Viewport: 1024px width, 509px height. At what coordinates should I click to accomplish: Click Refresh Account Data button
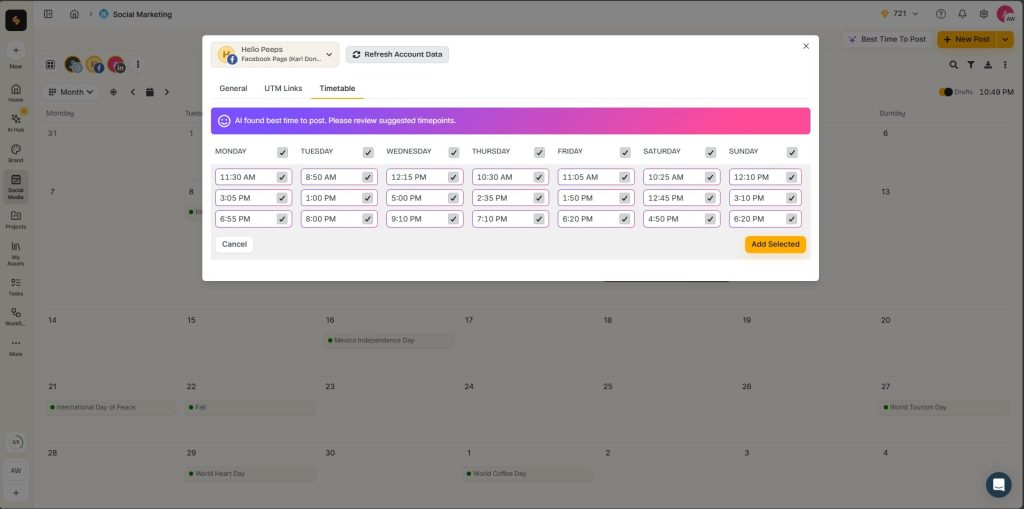click(397, 54)
